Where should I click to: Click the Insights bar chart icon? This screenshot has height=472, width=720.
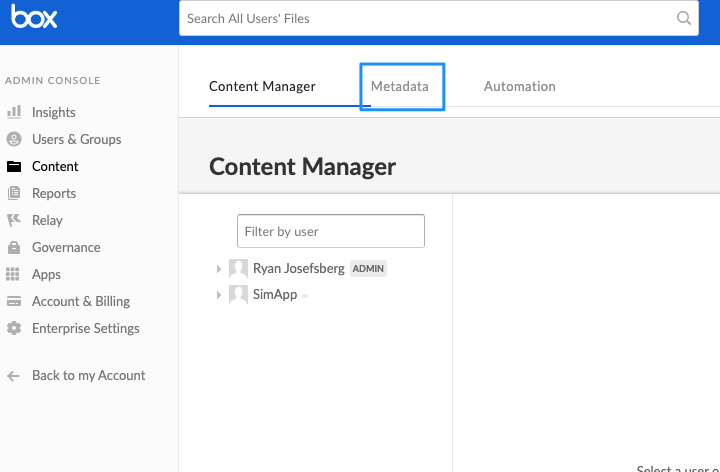click(x=14, y=112)
